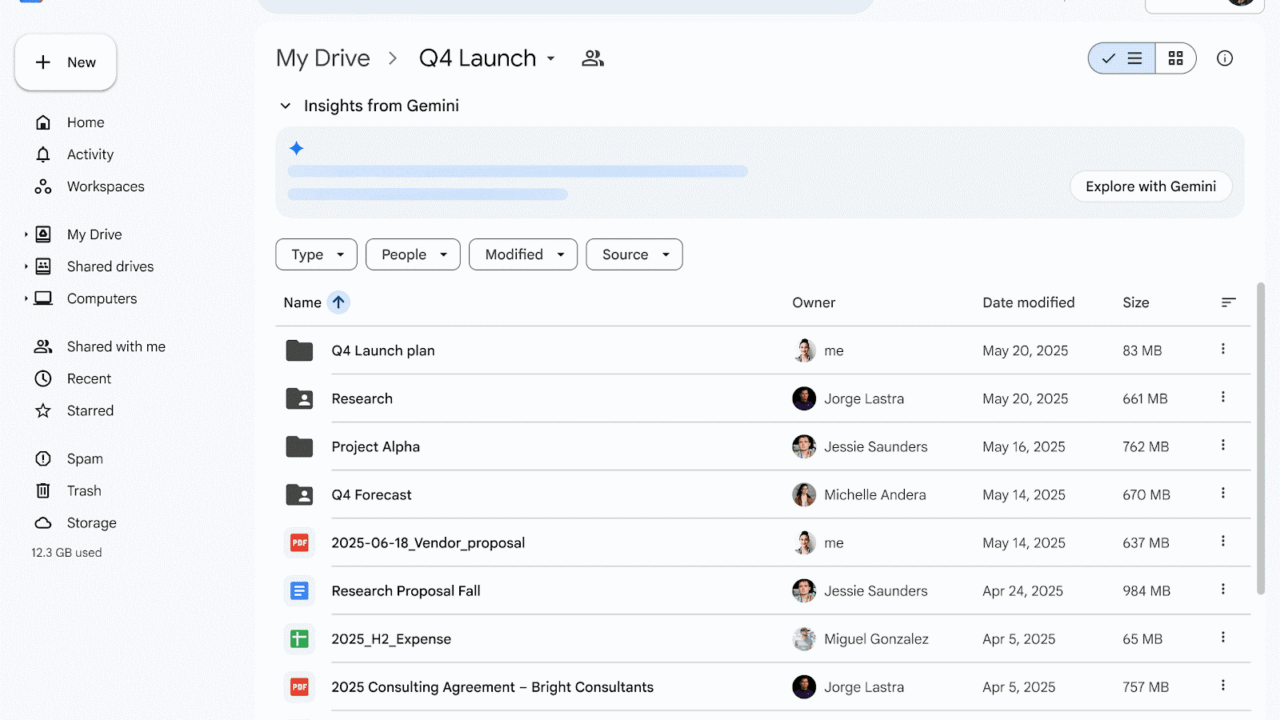Toggle the Name column sort direction arrow
This screenshot has height=720, width=1280.
click(338, 302)
